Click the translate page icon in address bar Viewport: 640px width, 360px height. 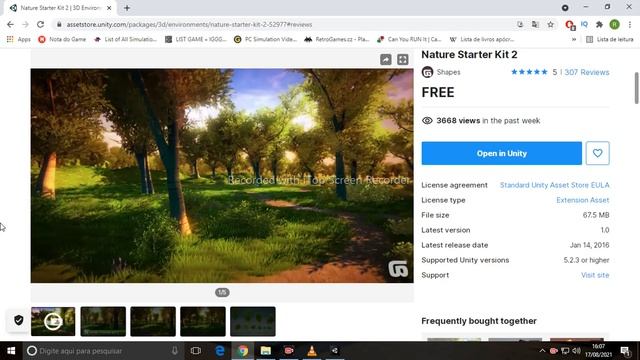pos(535,24)
